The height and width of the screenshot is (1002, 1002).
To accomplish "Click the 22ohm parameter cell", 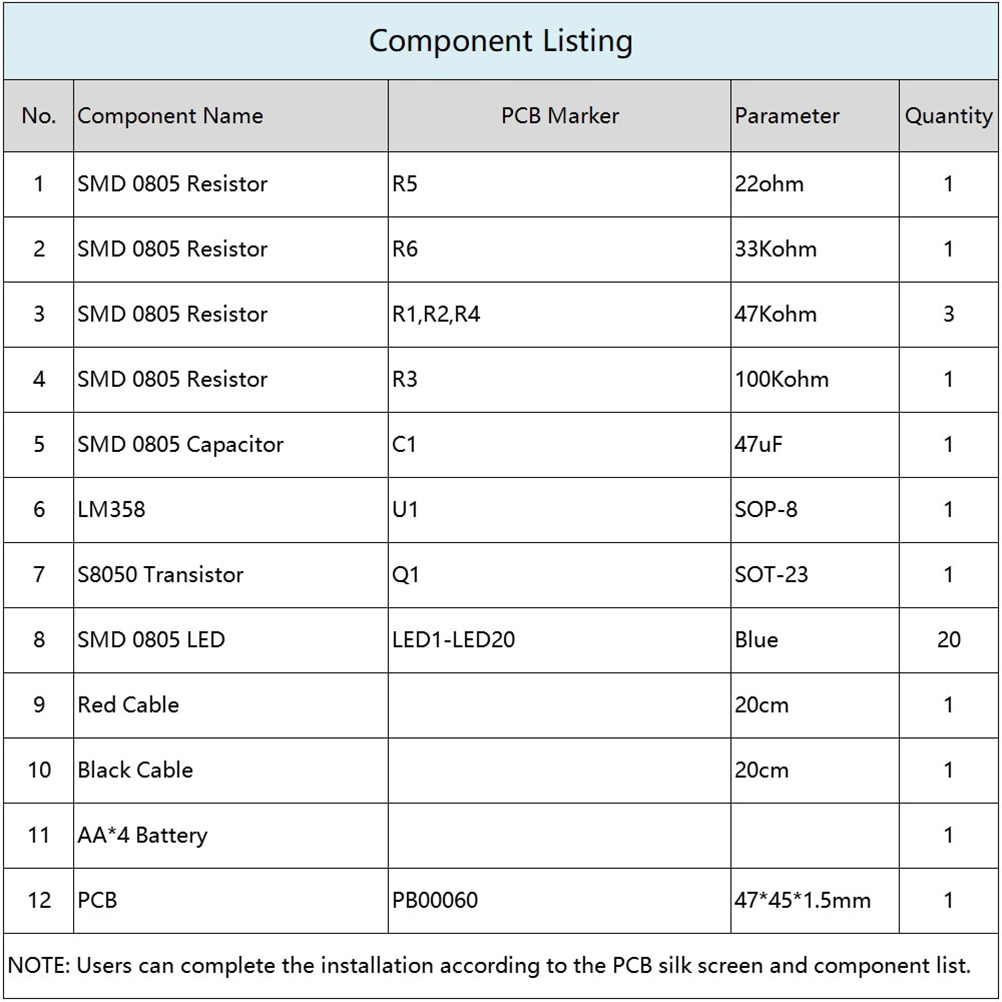I will (x=769, y=184).
